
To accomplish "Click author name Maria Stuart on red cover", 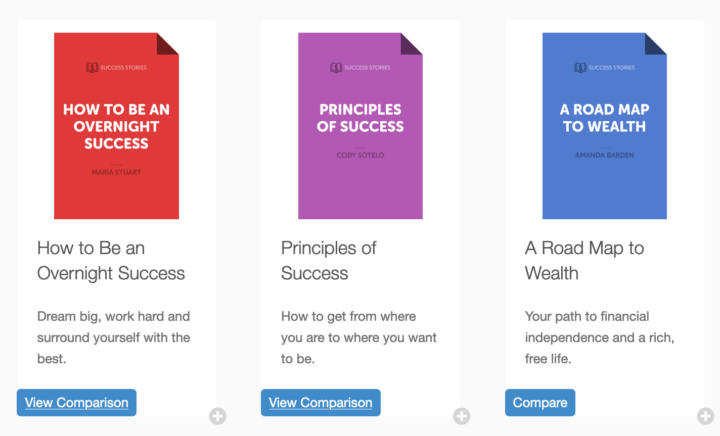I will coord(116,171).
